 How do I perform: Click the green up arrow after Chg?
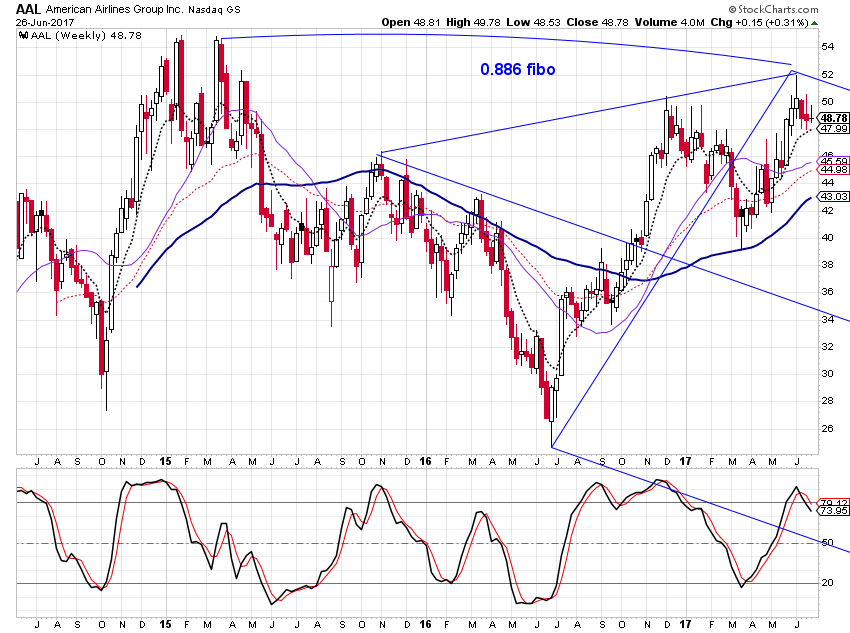(x=815, y=23)
